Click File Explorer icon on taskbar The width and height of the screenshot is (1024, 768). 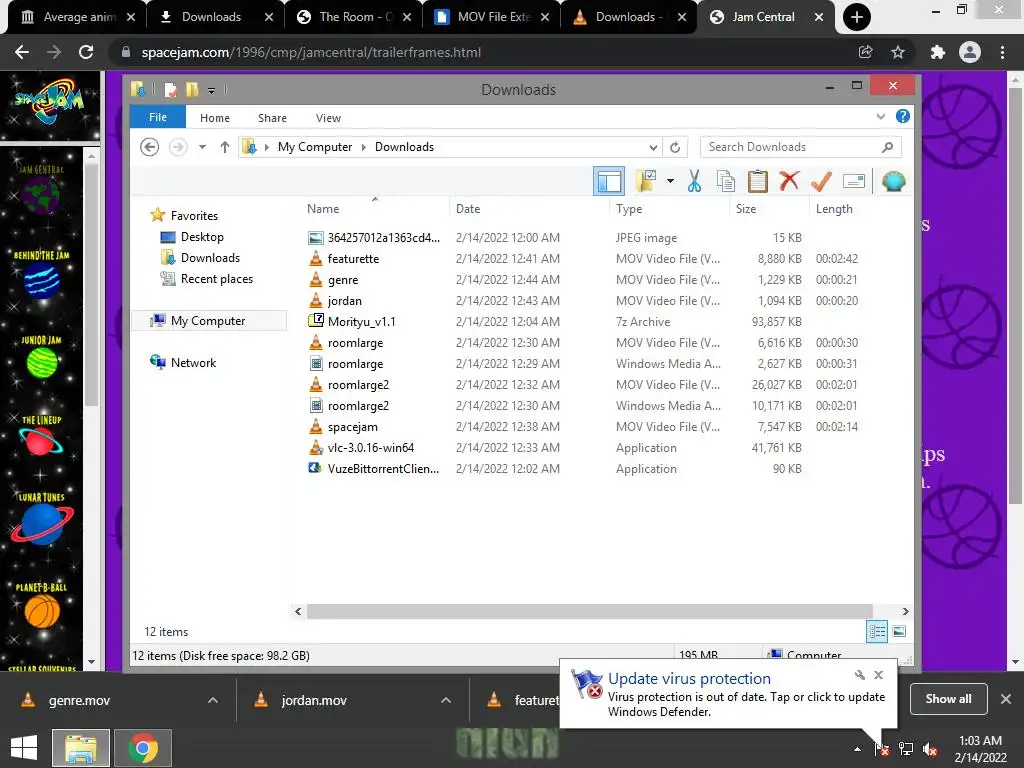pos(81,748)
